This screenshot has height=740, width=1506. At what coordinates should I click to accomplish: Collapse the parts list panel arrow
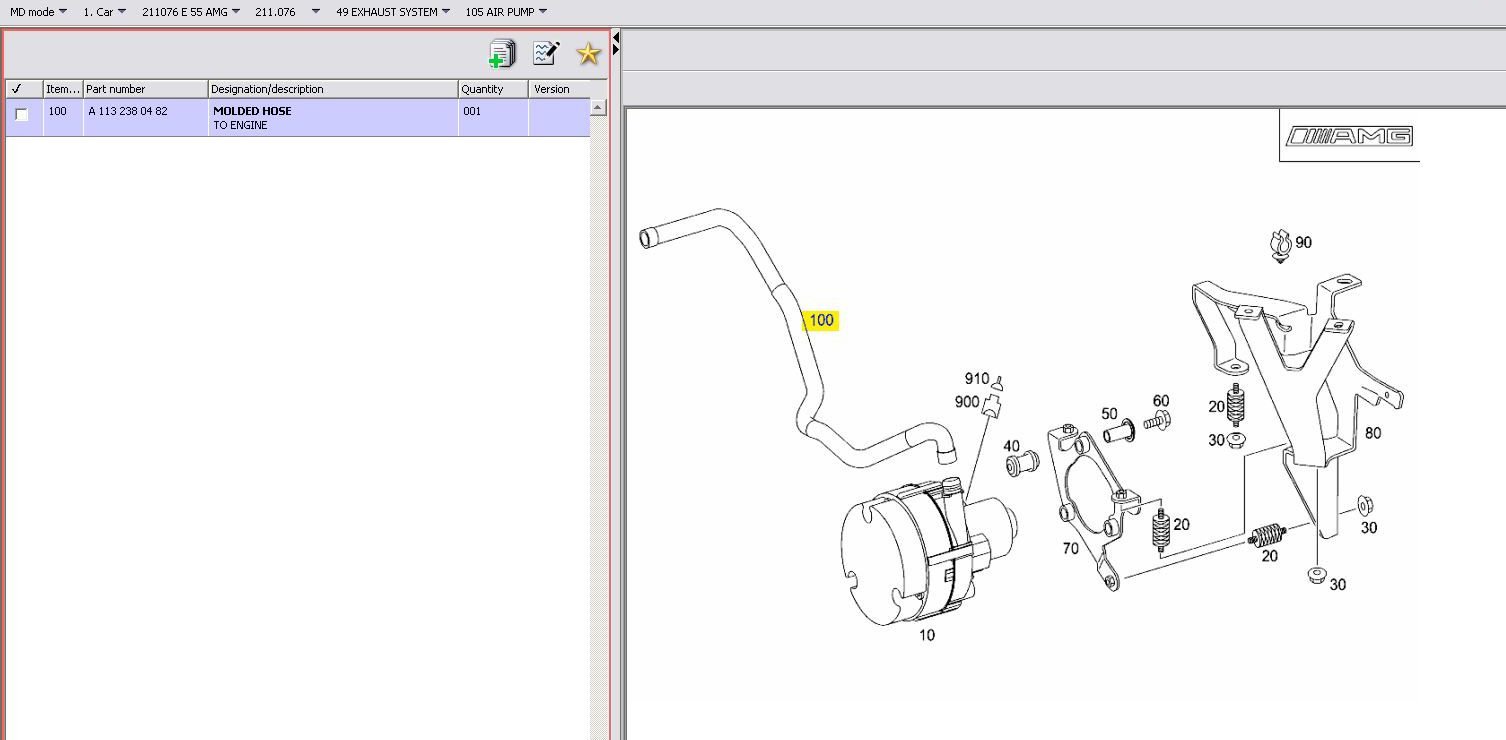tap(616, 37)
